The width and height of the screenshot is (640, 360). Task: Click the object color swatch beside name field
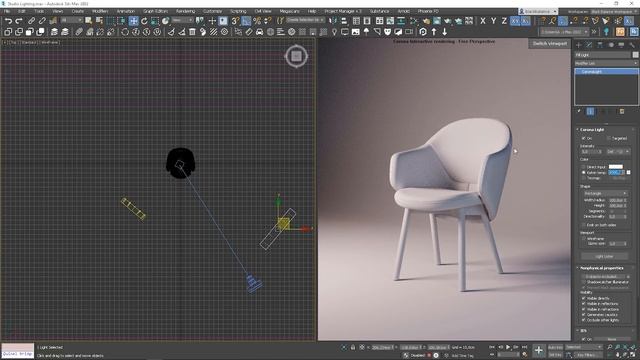635,55
